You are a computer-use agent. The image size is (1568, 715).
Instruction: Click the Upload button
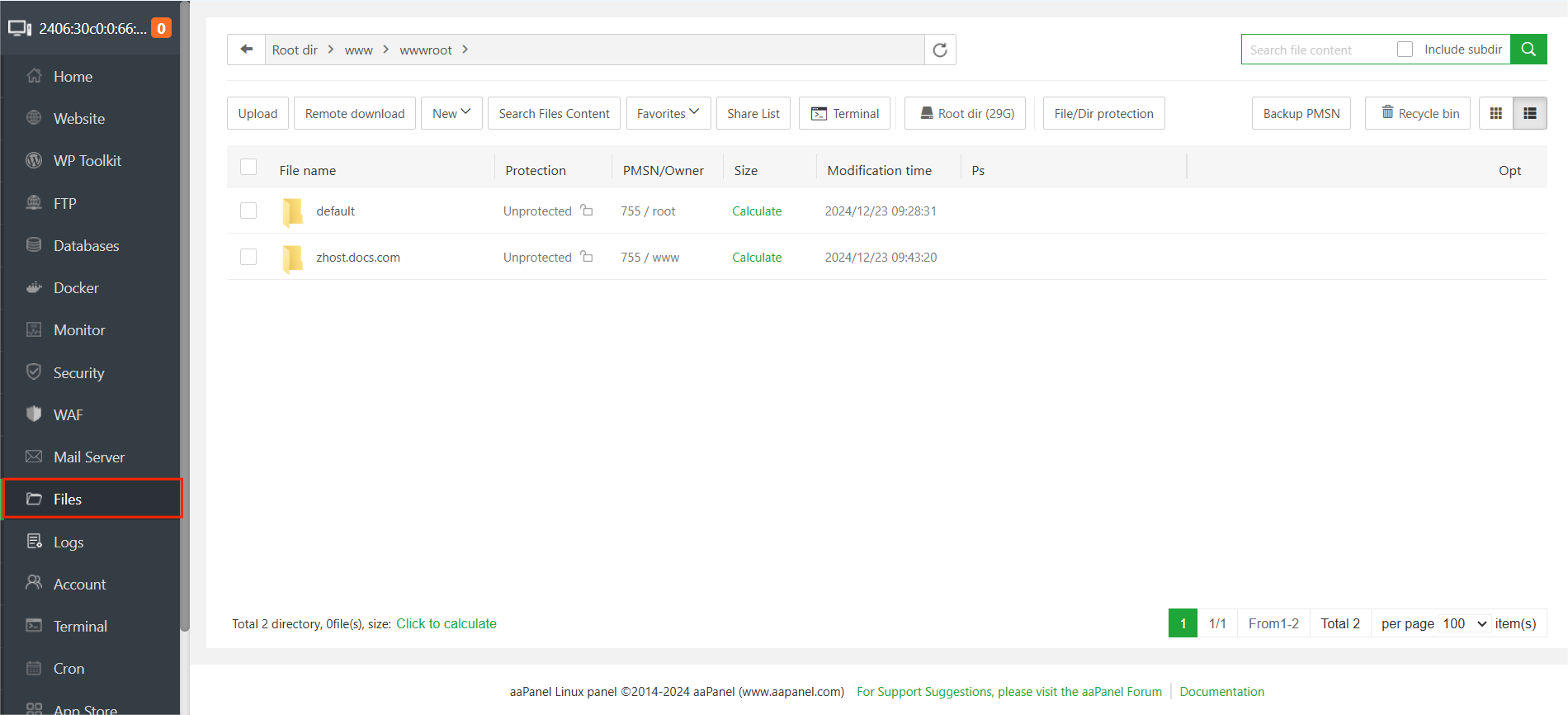[257, 114]
